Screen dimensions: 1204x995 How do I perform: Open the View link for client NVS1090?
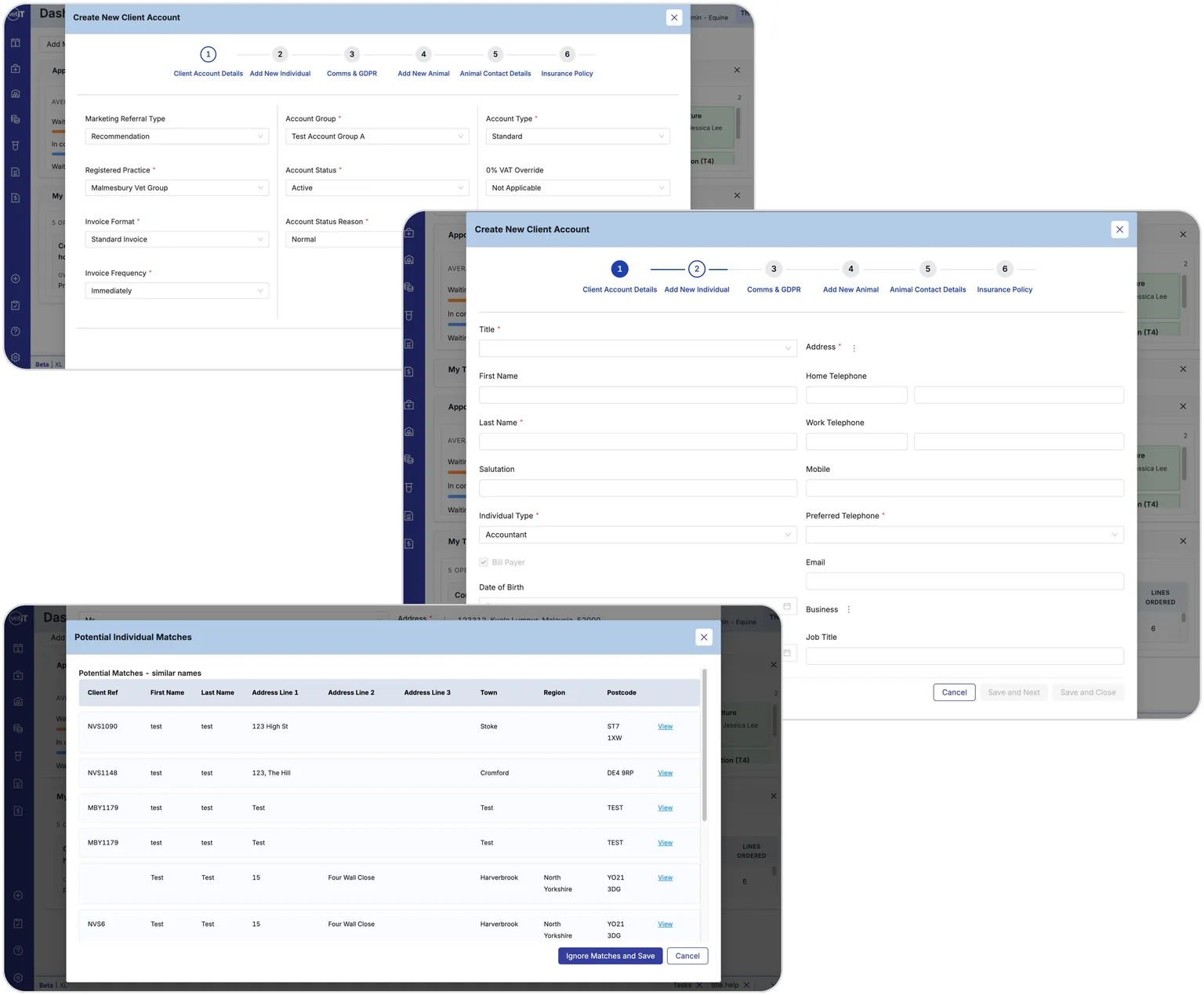click(x=665, y=727)
